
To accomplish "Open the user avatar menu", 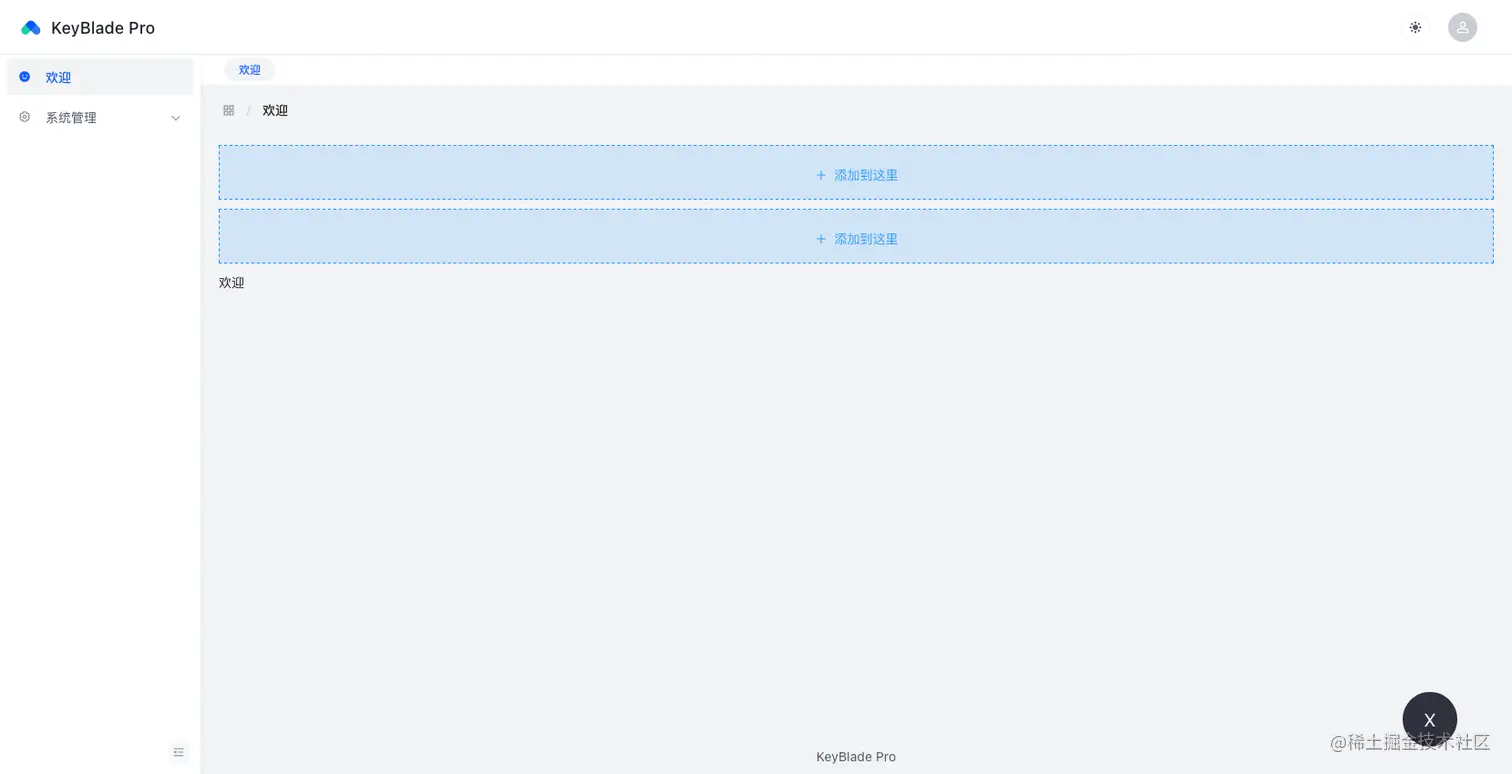I will (1462, 27).
